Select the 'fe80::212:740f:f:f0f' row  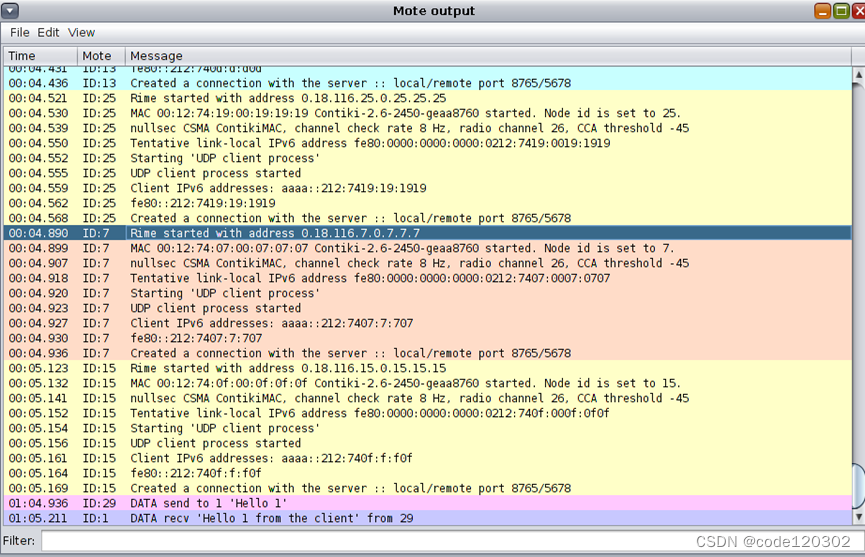428,473
